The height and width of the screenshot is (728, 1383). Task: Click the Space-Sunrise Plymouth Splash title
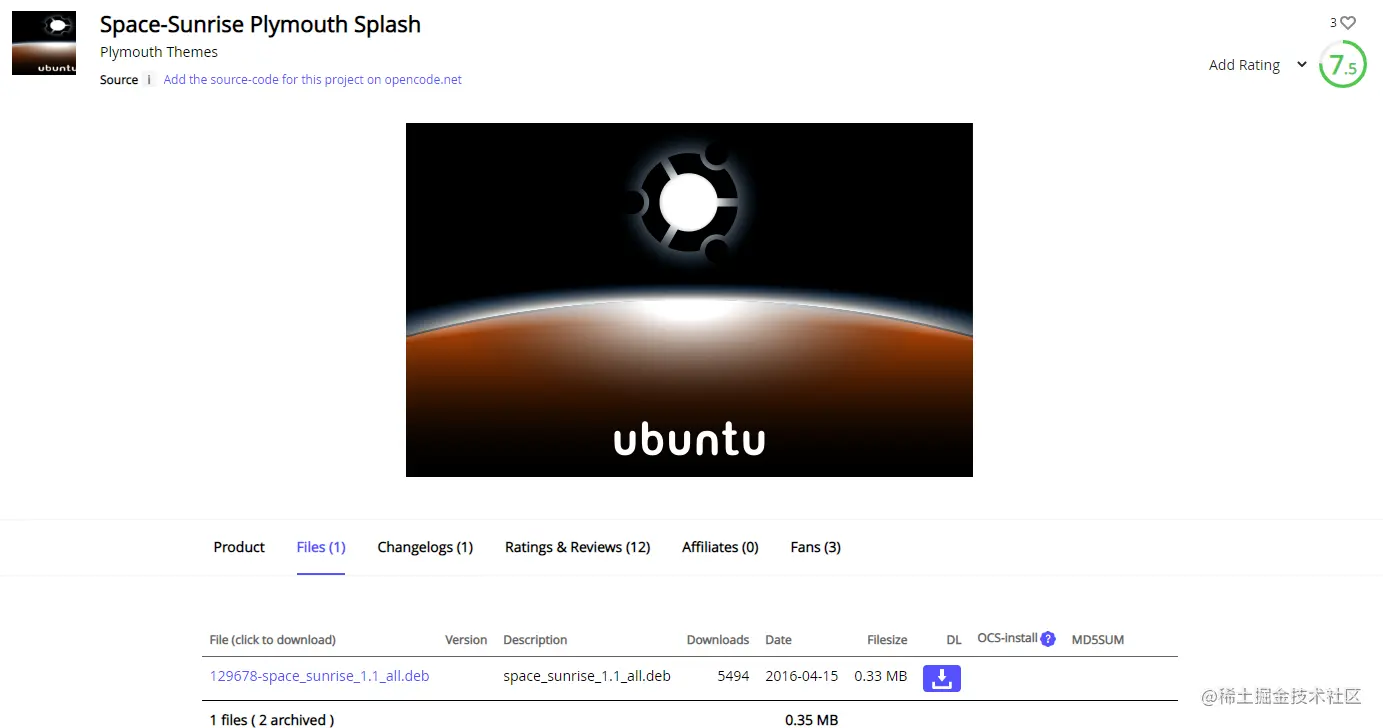pyautogui.click(x=260, y=24)
